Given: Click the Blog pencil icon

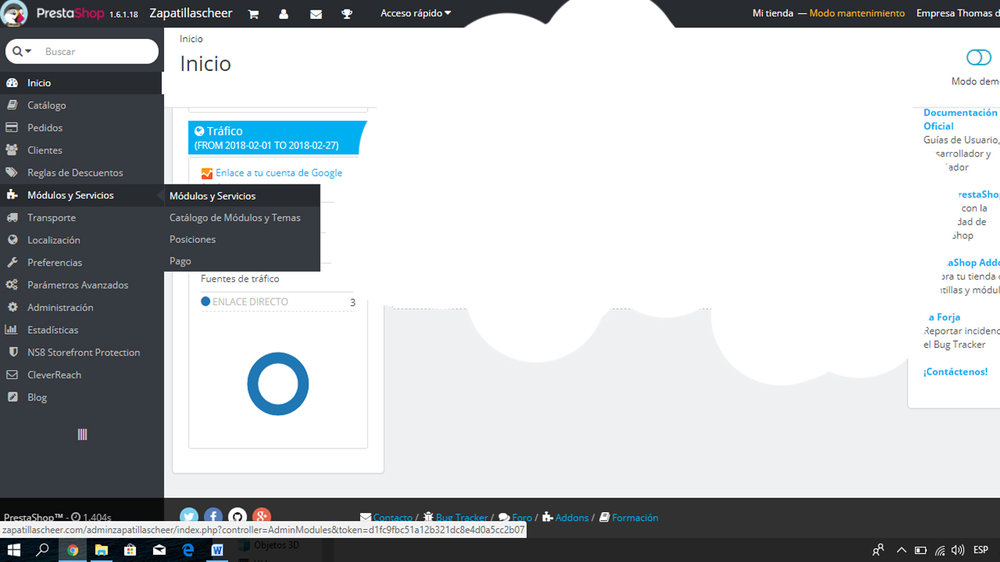Looking at the screenshot, I should click(x=12, y=397).
